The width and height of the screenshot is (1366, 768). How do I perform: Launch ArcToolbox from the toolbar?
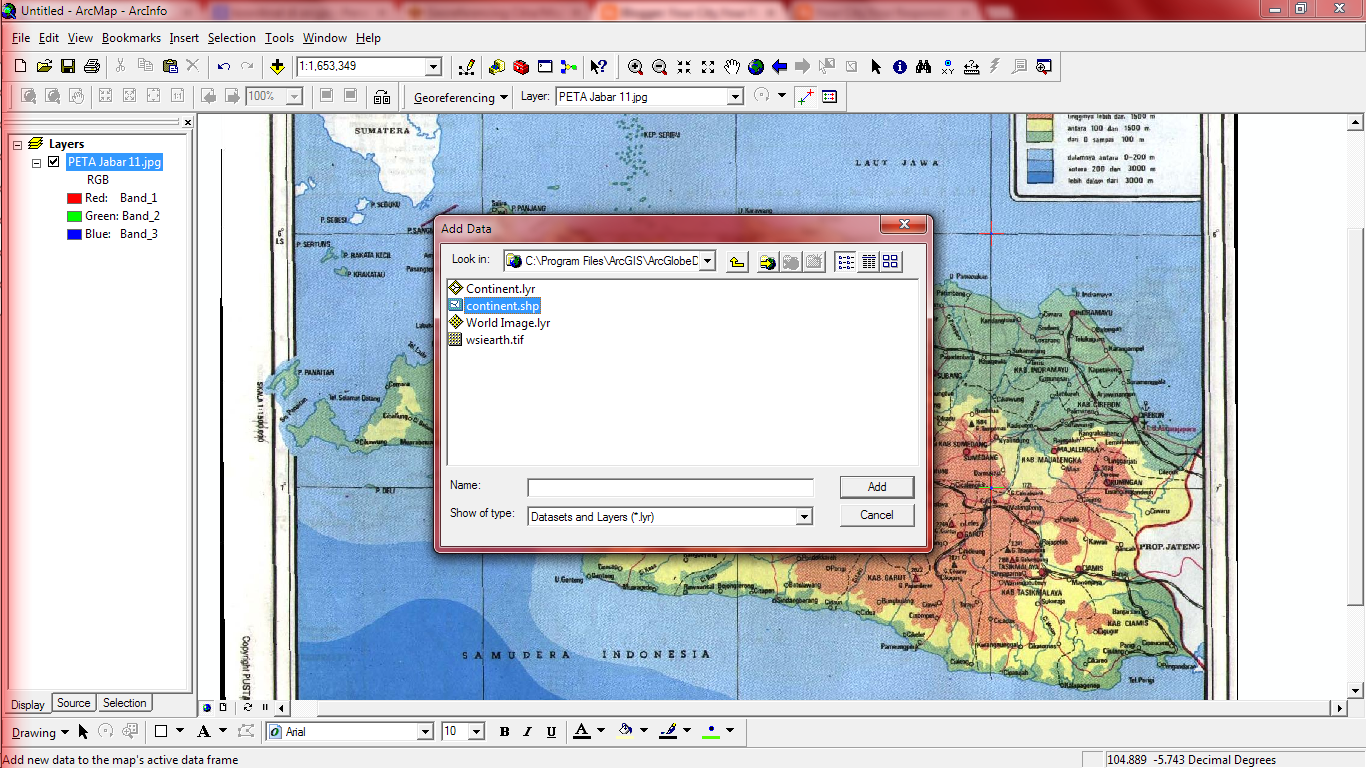click(521, 66)
